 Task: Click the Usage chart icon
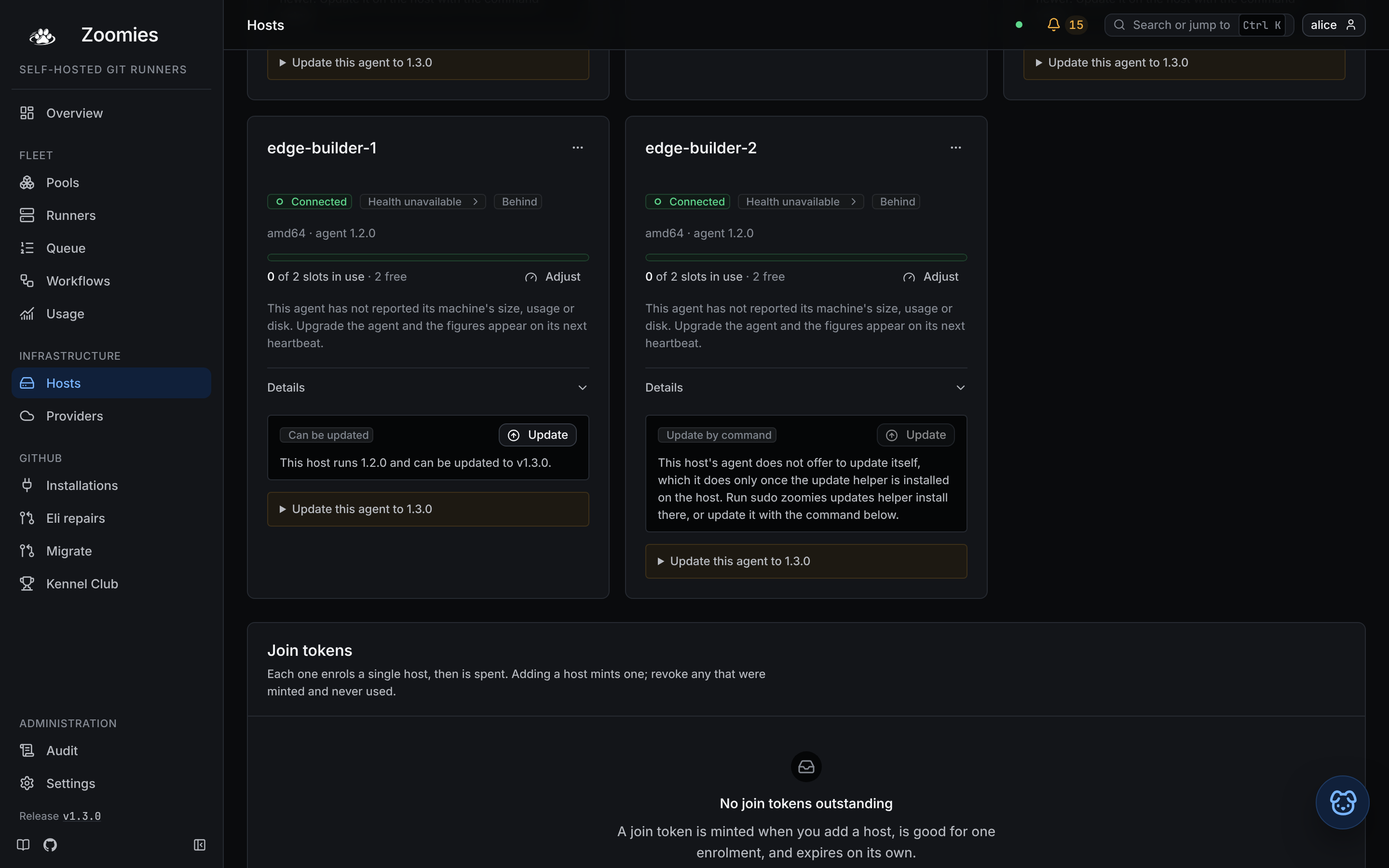pos(27,313)
